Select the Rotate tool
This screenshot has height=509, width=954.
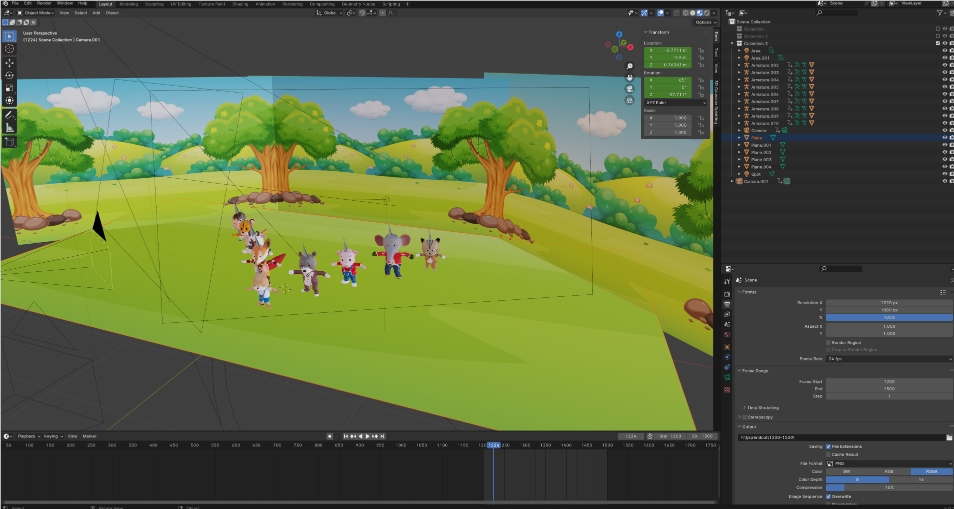point(9,75)
